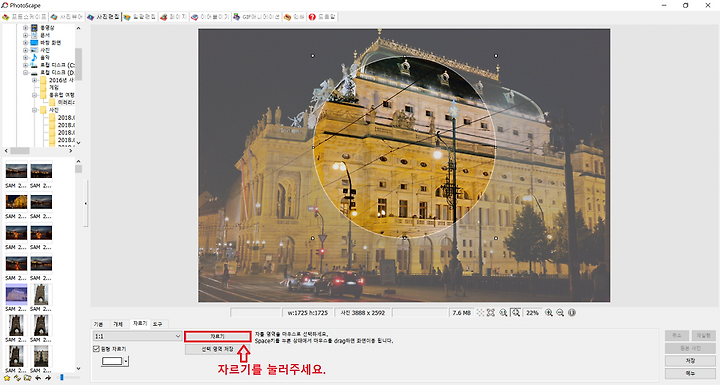Screen dimensions: 720x385
Task: Select the 음악 music library item
Action: coord(45,57)
